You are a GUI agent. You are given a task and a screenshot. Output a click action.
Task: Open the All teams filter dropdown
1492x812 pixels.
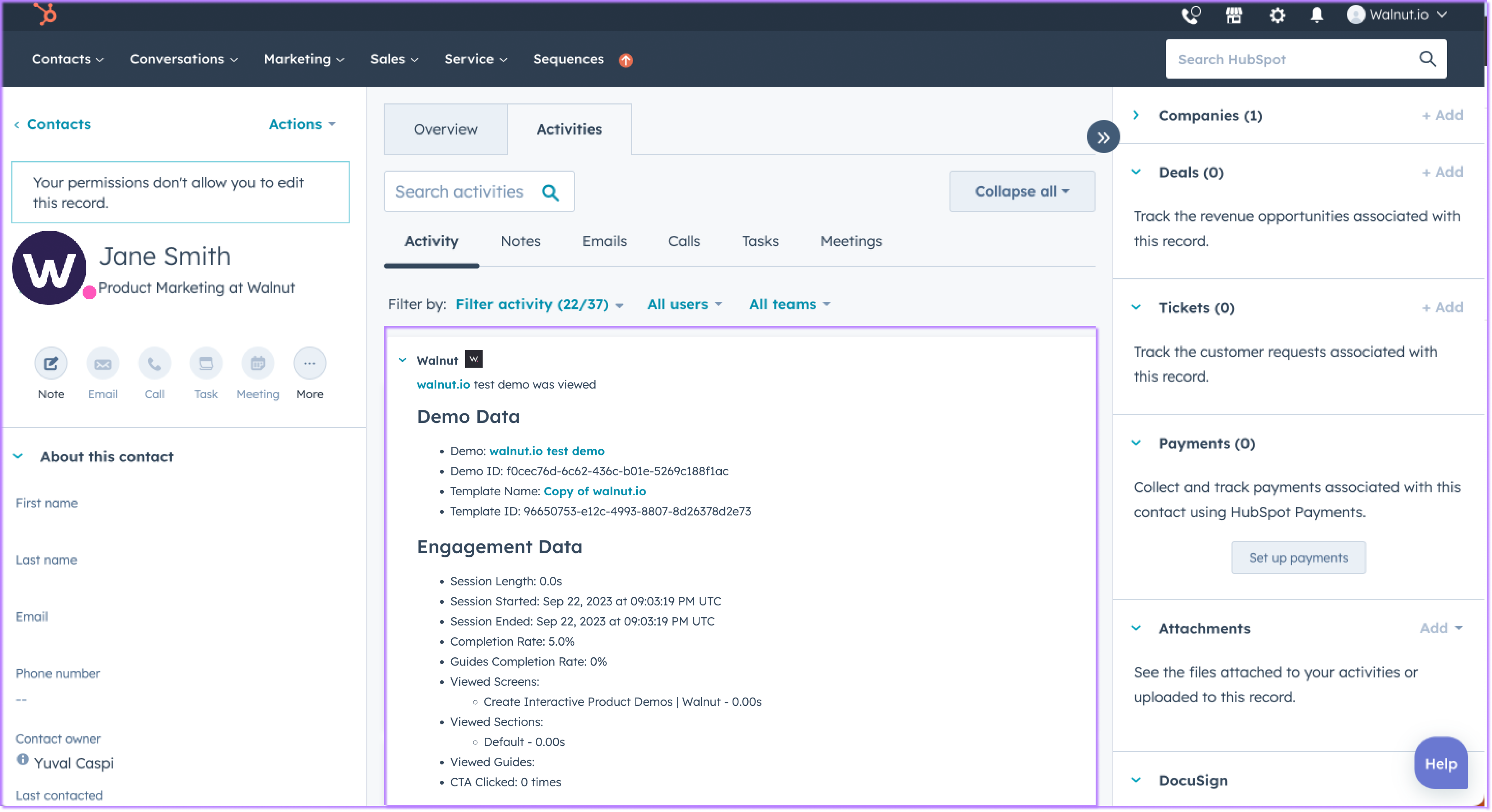(789, 304)
